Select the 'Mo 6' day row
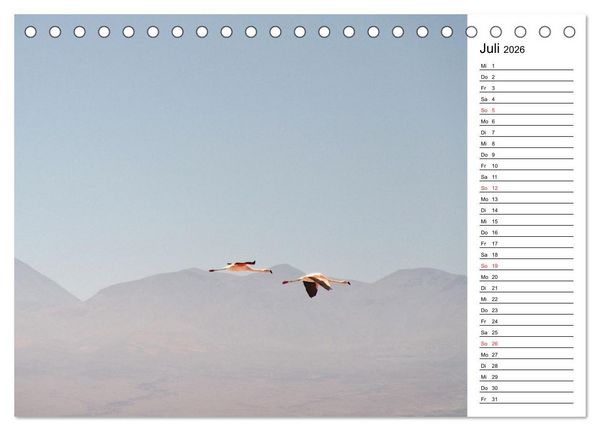This screenshot has width=600, height=431. click(527, 121)
